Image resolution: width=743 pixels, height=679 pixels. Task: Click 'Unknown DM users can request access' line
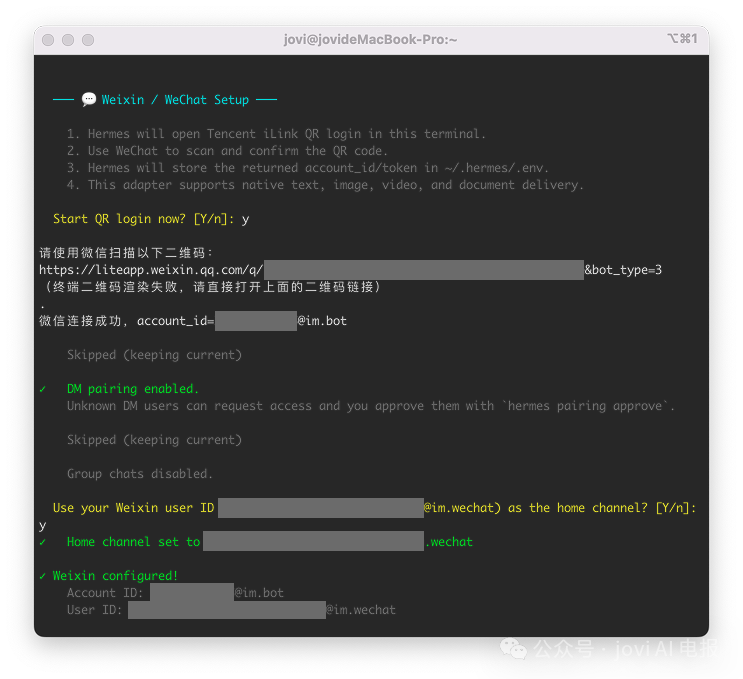371,406
